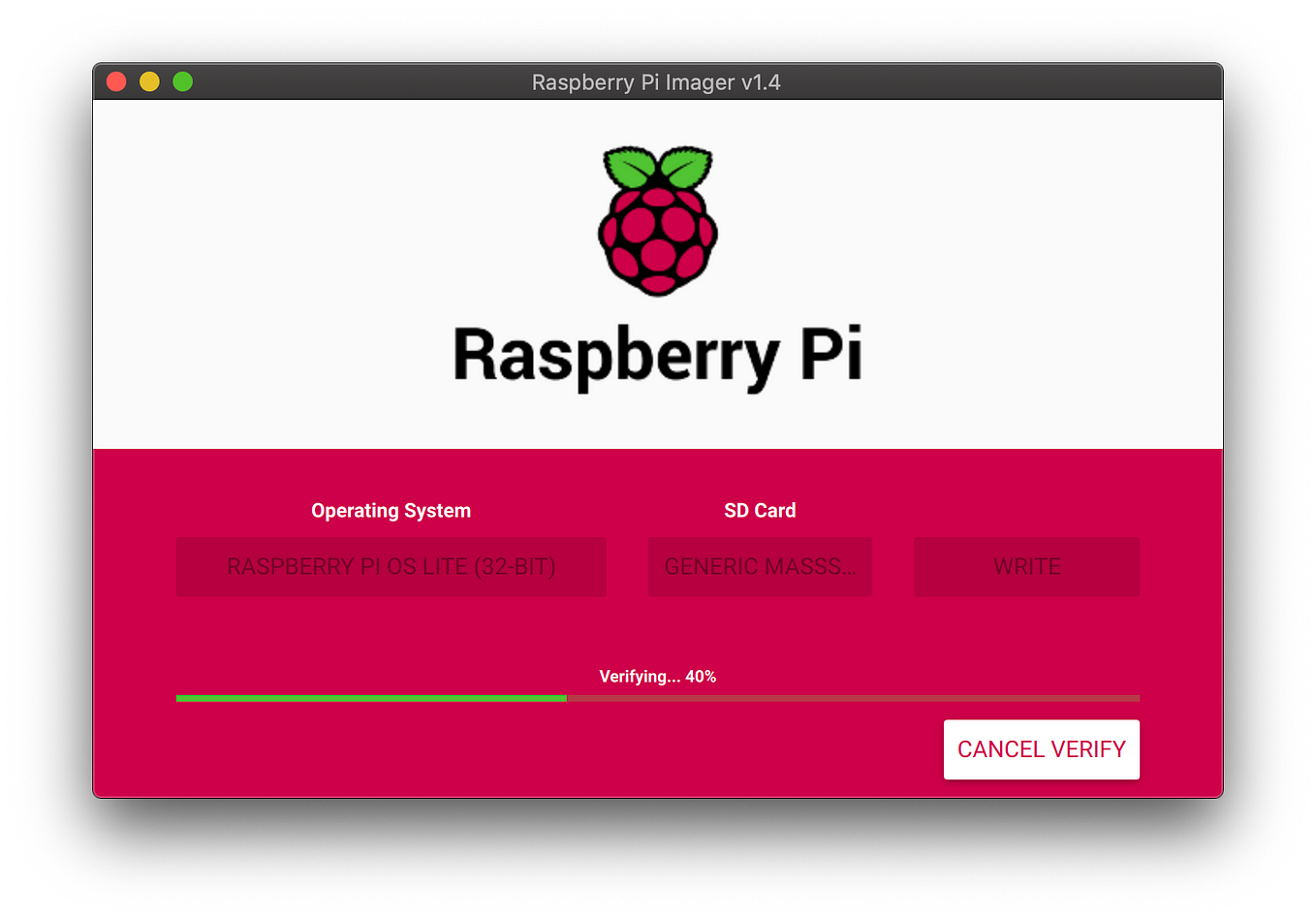Close the Raspberry Pi Imager window
Viewport: 1316px width, 921px height.
click(115, 81)
